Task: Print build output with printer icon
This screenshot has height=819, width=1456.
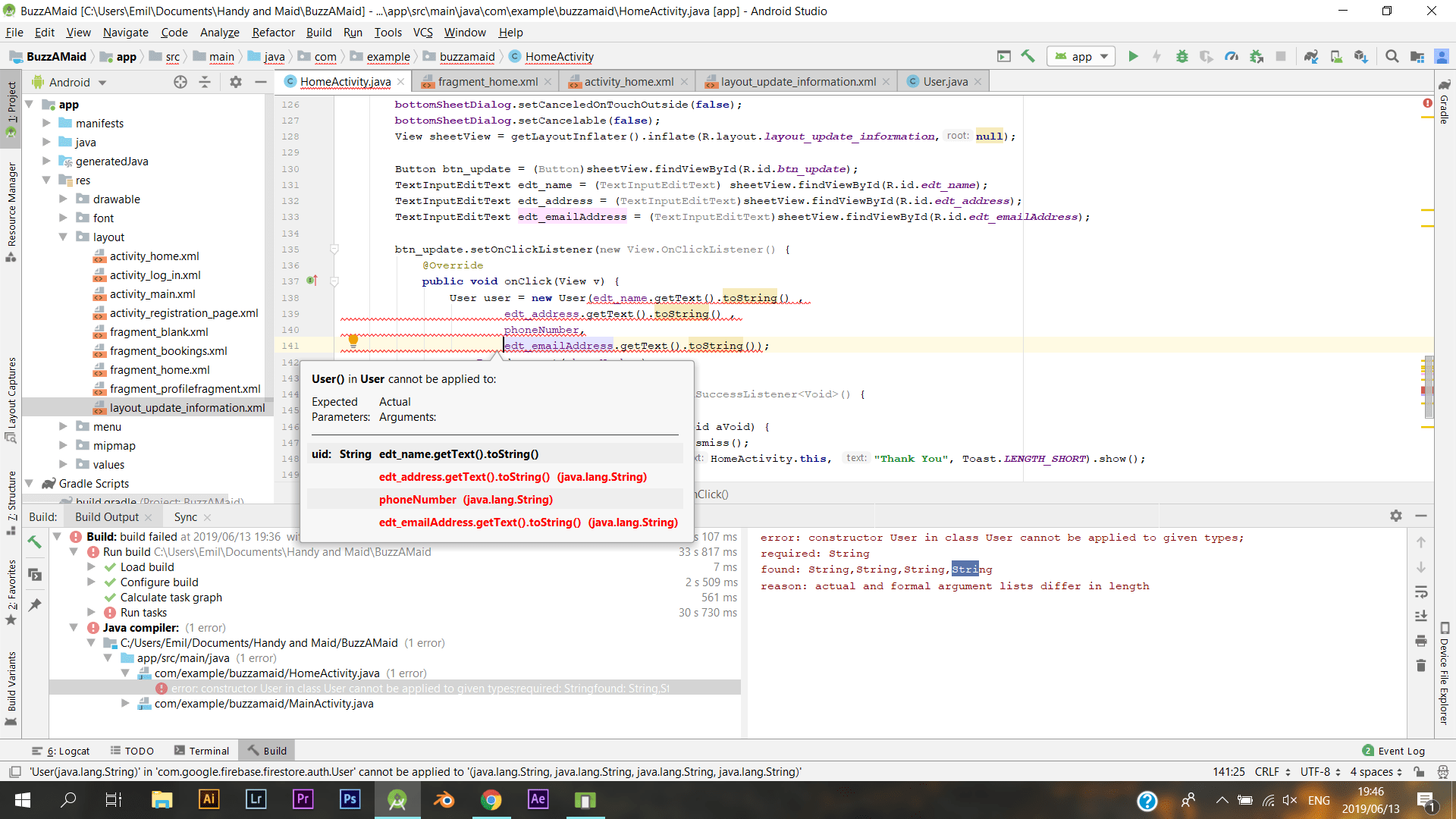Action: [1421, 641]
